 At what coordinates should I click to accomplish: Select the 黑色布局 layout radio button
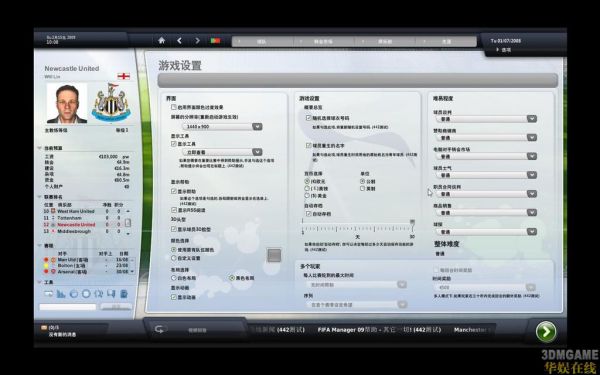pyautogui.click(x=232, y=278)
